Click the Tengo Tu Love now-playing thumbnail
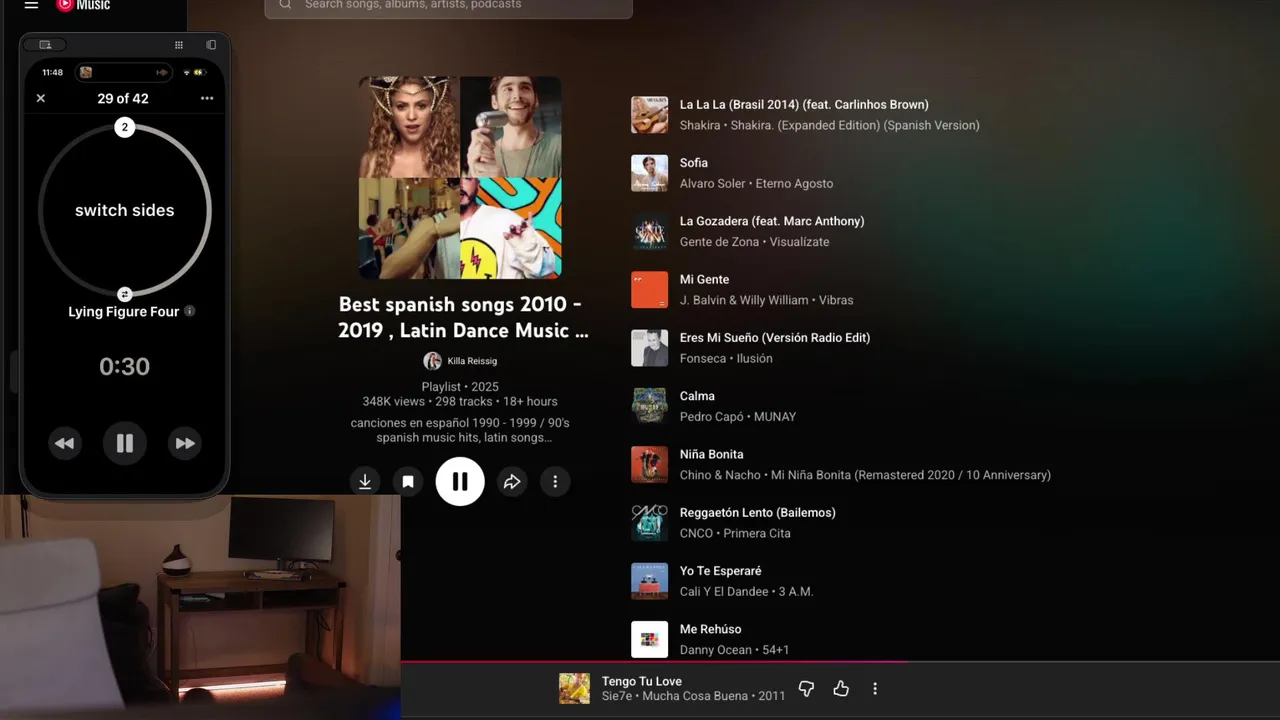Viewport: 1280px width, 720px height. 574,689
